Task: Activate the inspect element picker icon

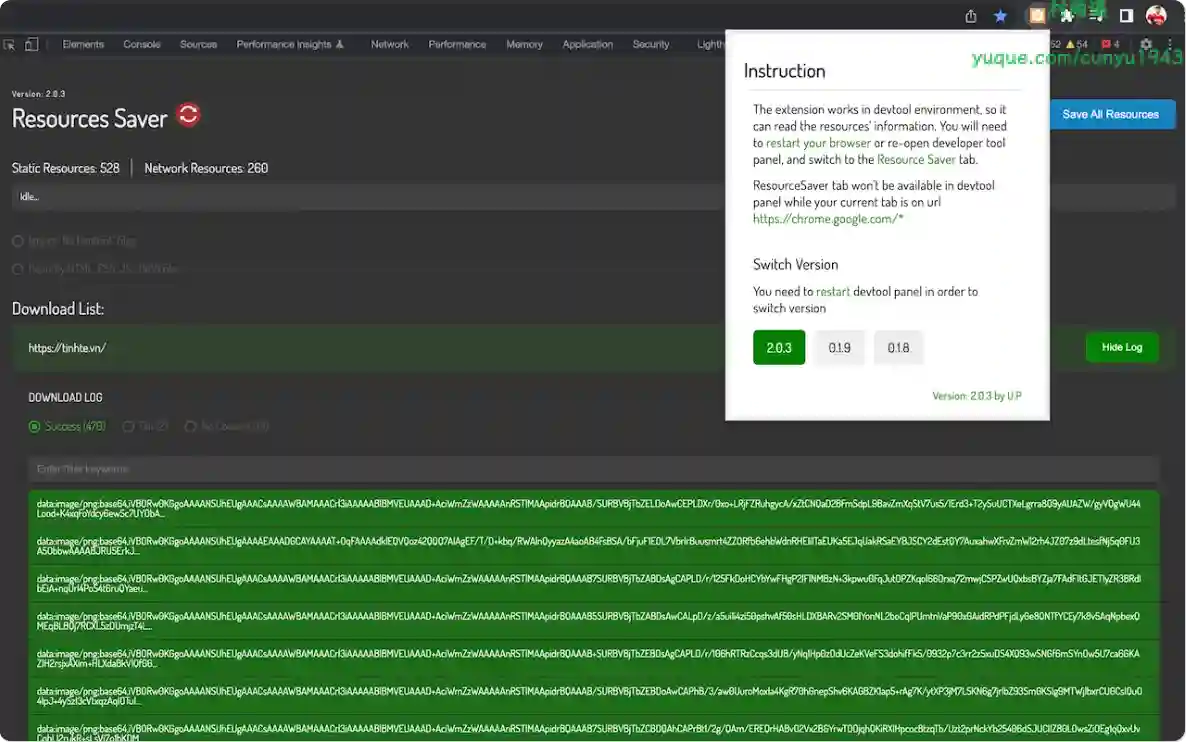Action: point(10,44)
